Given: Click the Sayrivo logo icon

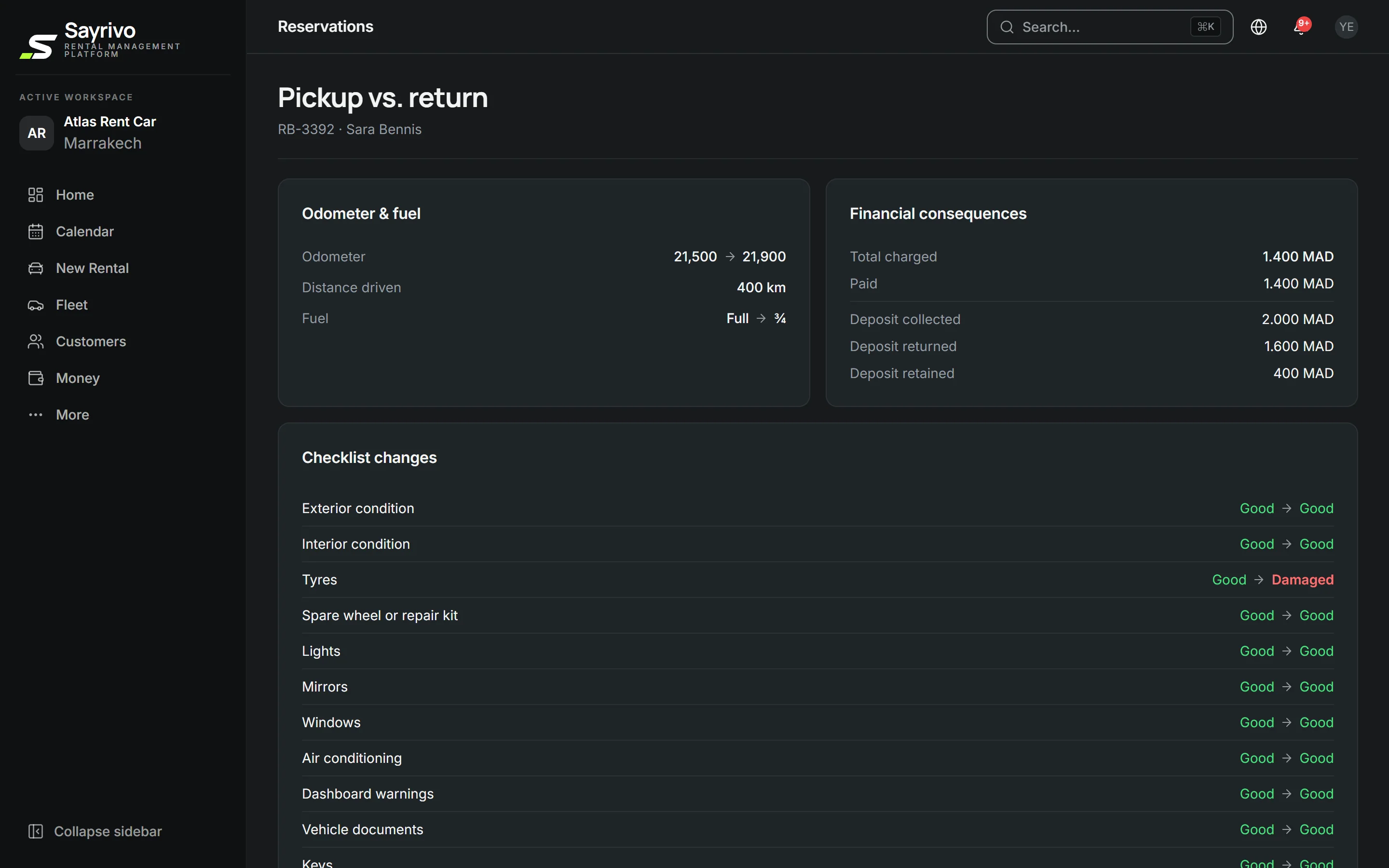Looking at the screenshot, I should pyautogui.click(x=39, y=46).
